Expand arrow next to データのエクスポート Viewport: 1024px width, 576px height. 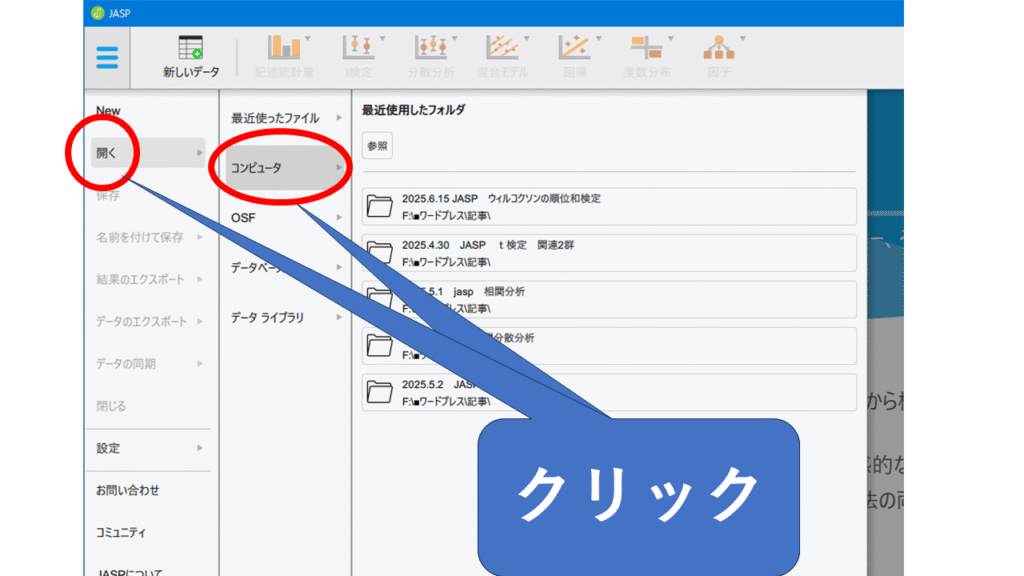click(200, 321)
